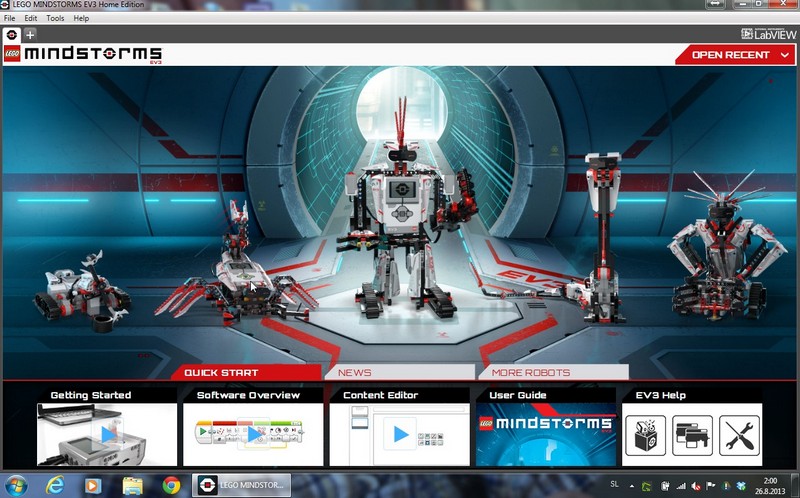Click the Content Editor heading
The image size is (800, 498).
[381, 395]
